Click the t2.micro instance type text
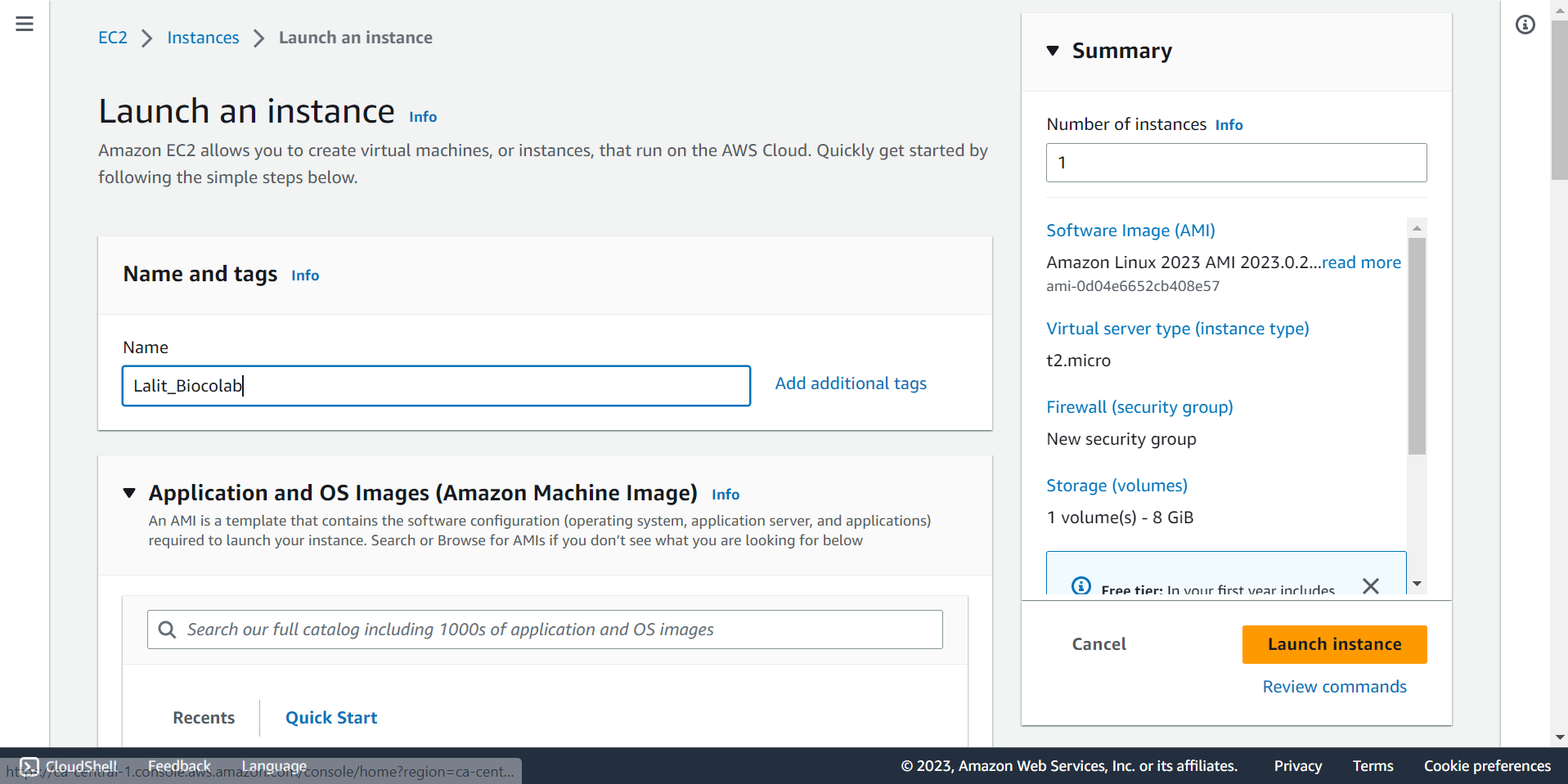Viewport: 1568px width, 784px height. [x=1078, y=361]
